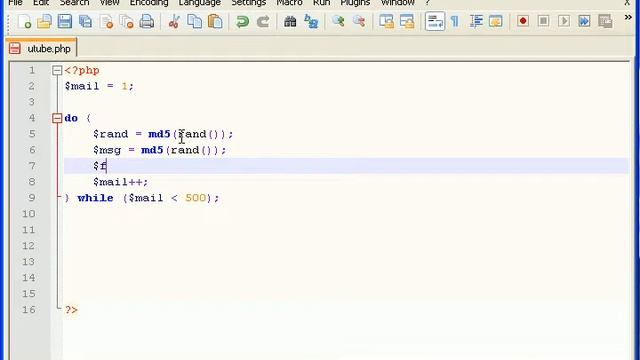Screen dimensions: 640x360
Task: Switch to the utube.php tab
Action: 41,49
